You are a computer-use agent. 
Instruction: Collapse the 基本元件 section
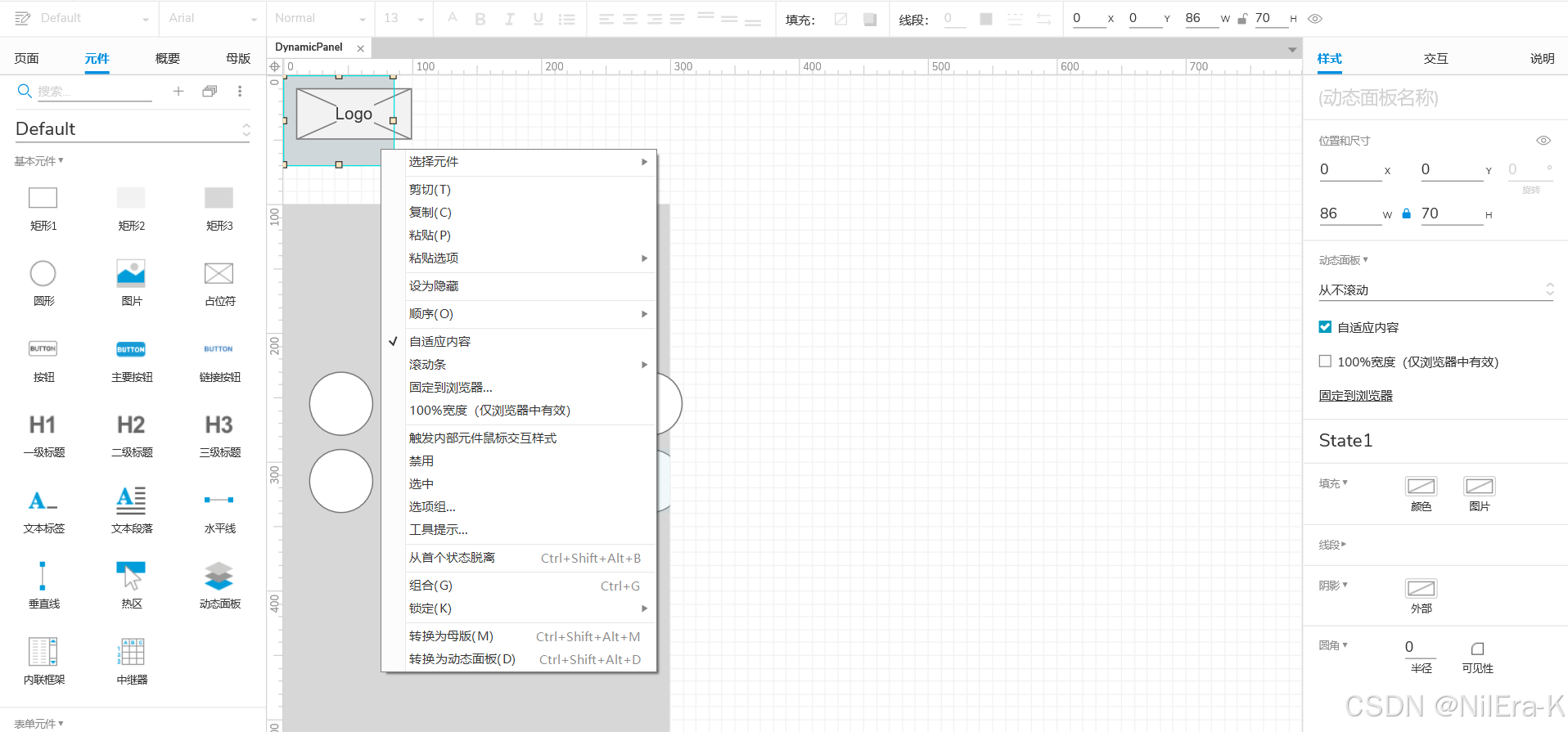[x=38, y=161]
